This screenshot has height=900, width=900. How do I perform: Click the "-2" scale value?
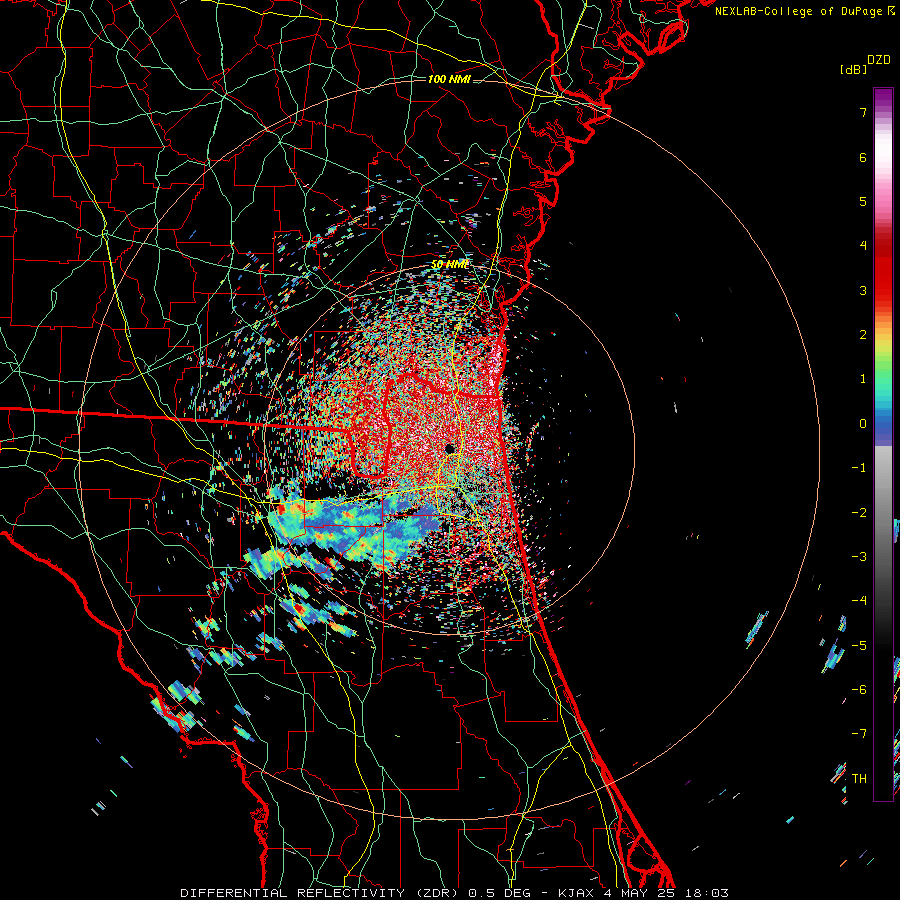tap(859, 513)
